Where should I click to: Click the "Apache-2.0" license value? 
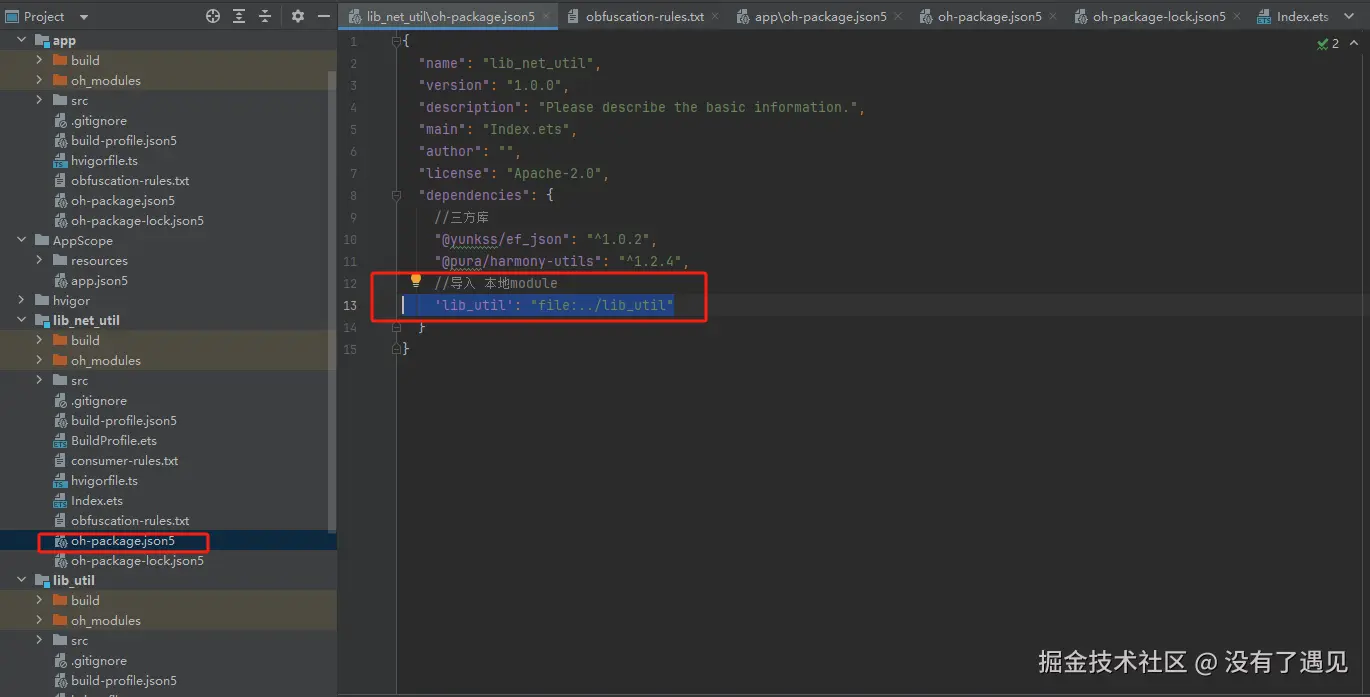click(555, 173)
